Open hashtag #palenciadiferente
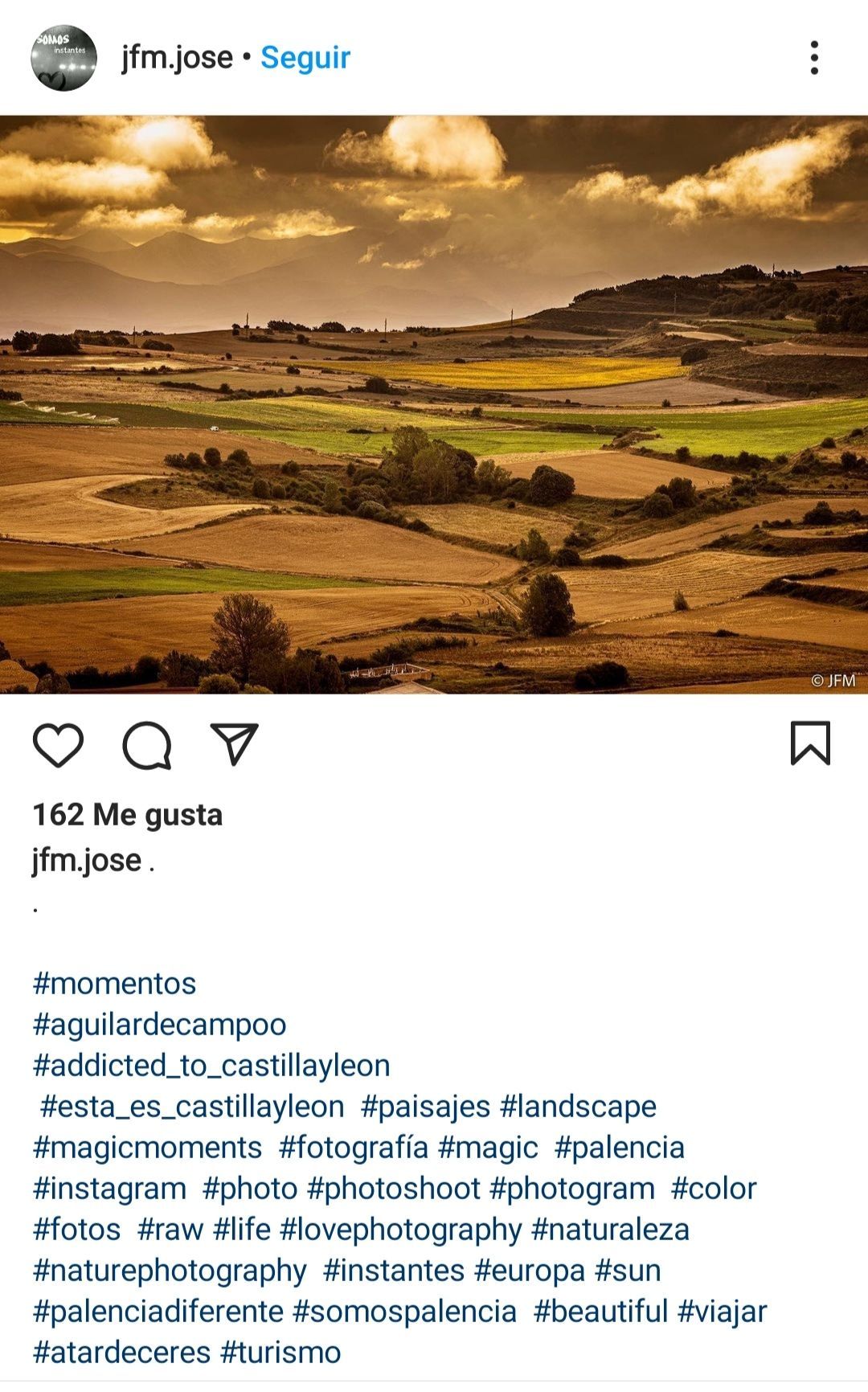Viewport: 868px width, 1392px height. (x=158, y=1312)
